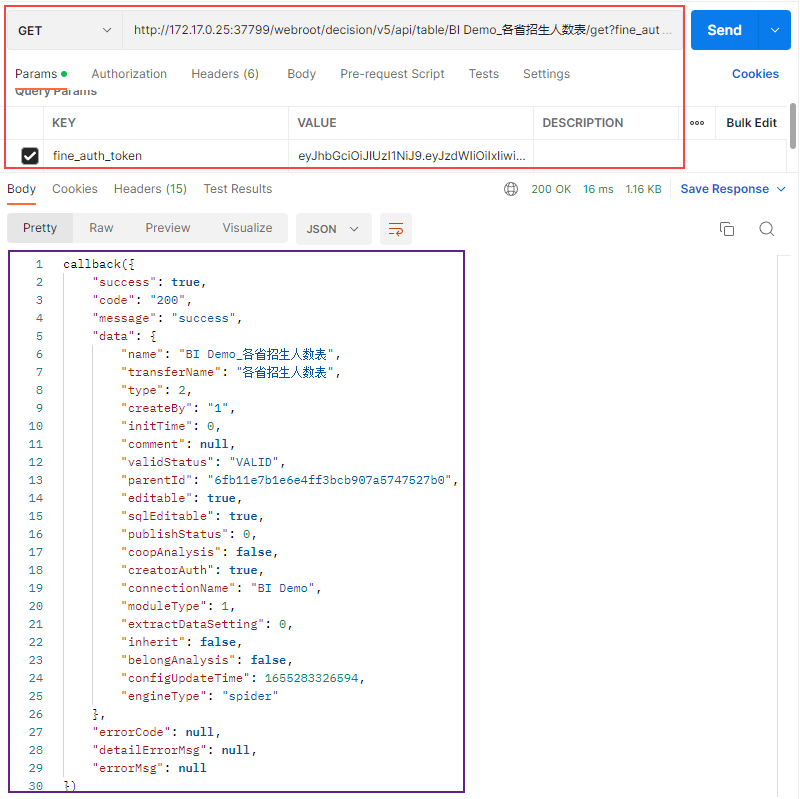This screenshot has height=799, width=800.
Task: Expand the Send button arrow menu
Action: pos(775,31)
